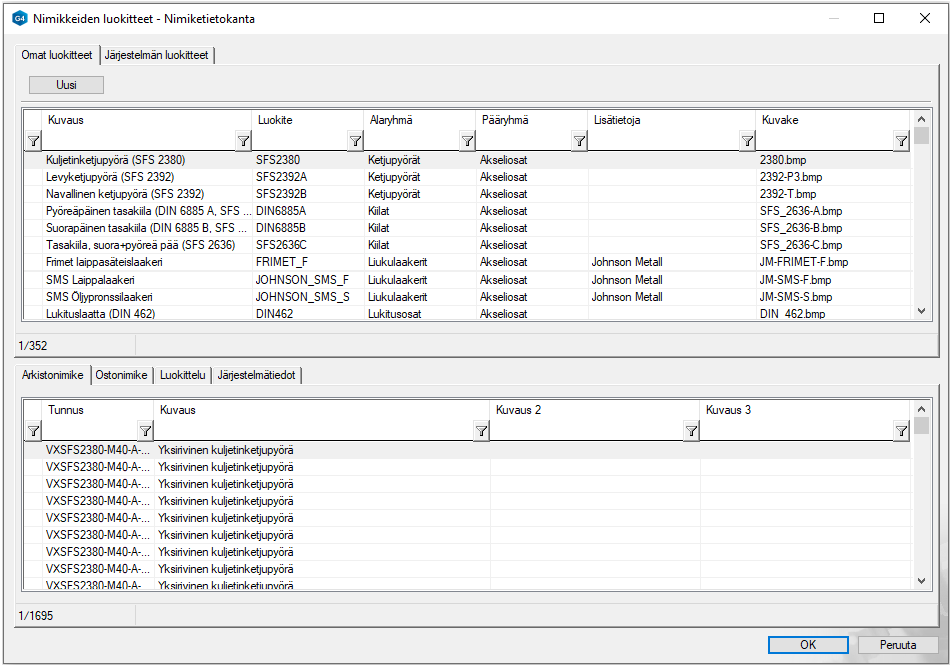The height and width of the screenshot is (666, 951).
Task: Select the Lukituslaatta (DIN 462) row
Action: (x=101, y=314)
